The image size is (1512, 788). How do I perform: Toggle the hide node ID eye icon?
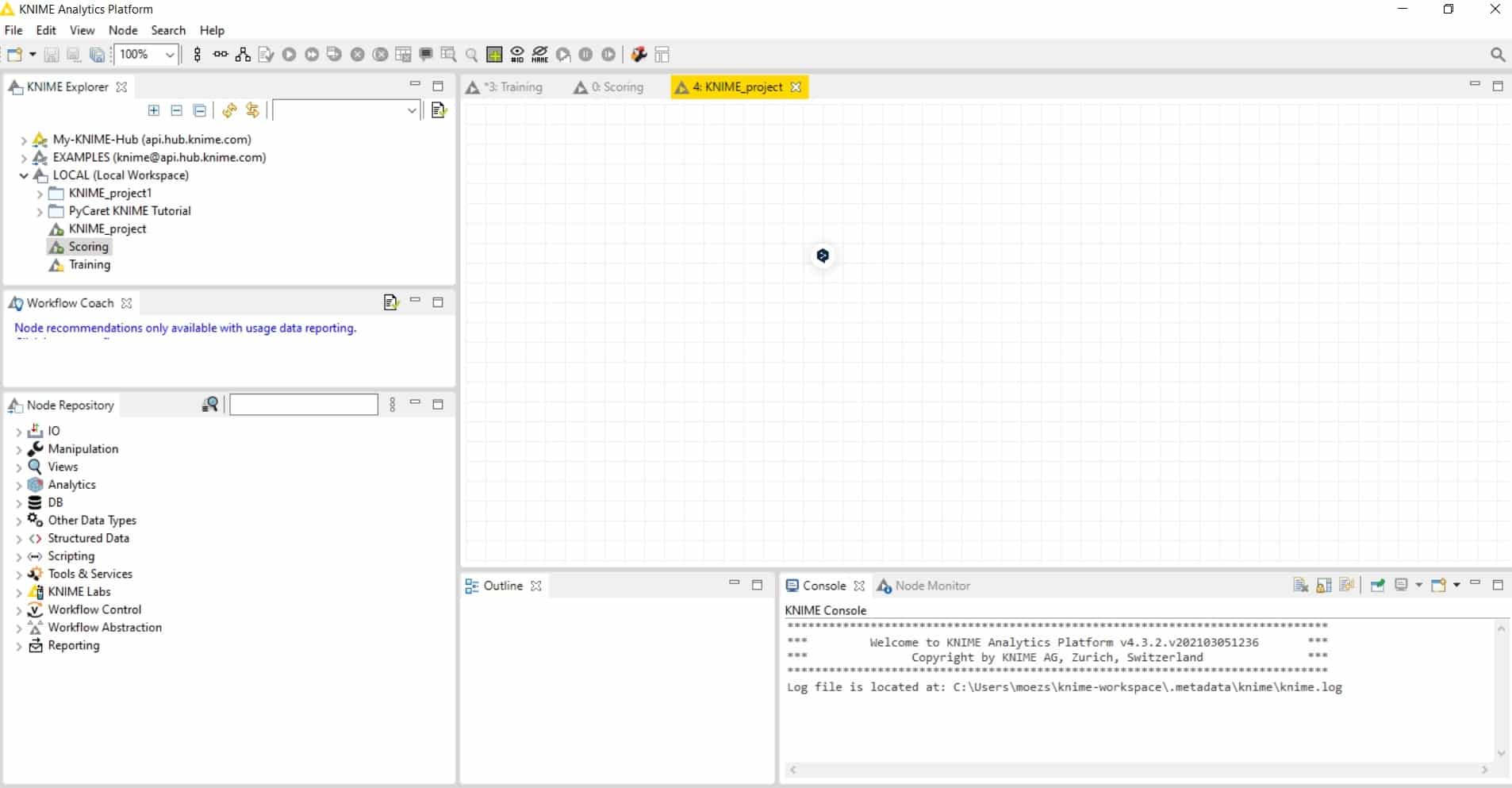517,55
